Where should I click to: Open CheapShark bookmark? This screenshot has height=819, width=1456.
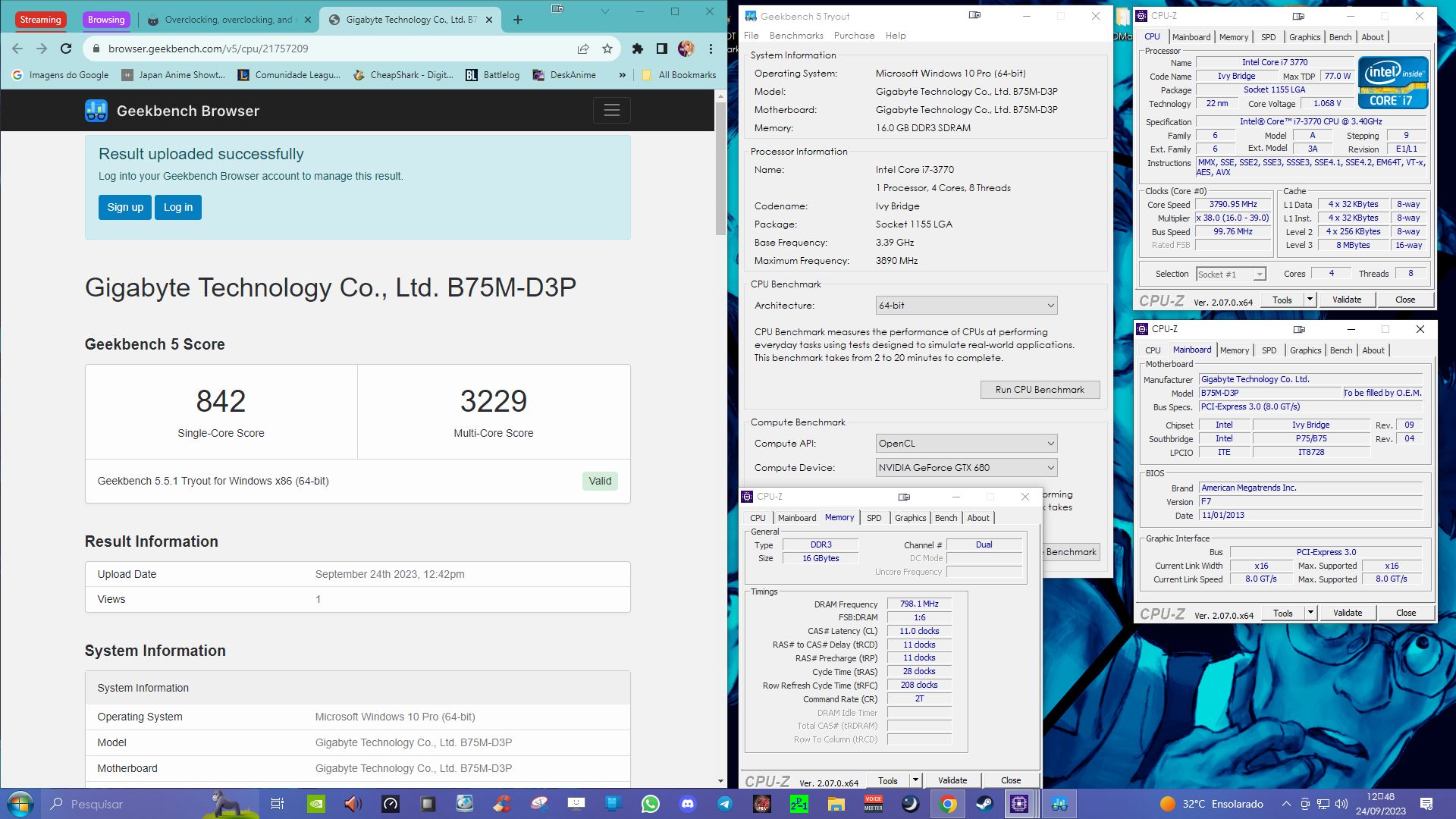(403, 75)
